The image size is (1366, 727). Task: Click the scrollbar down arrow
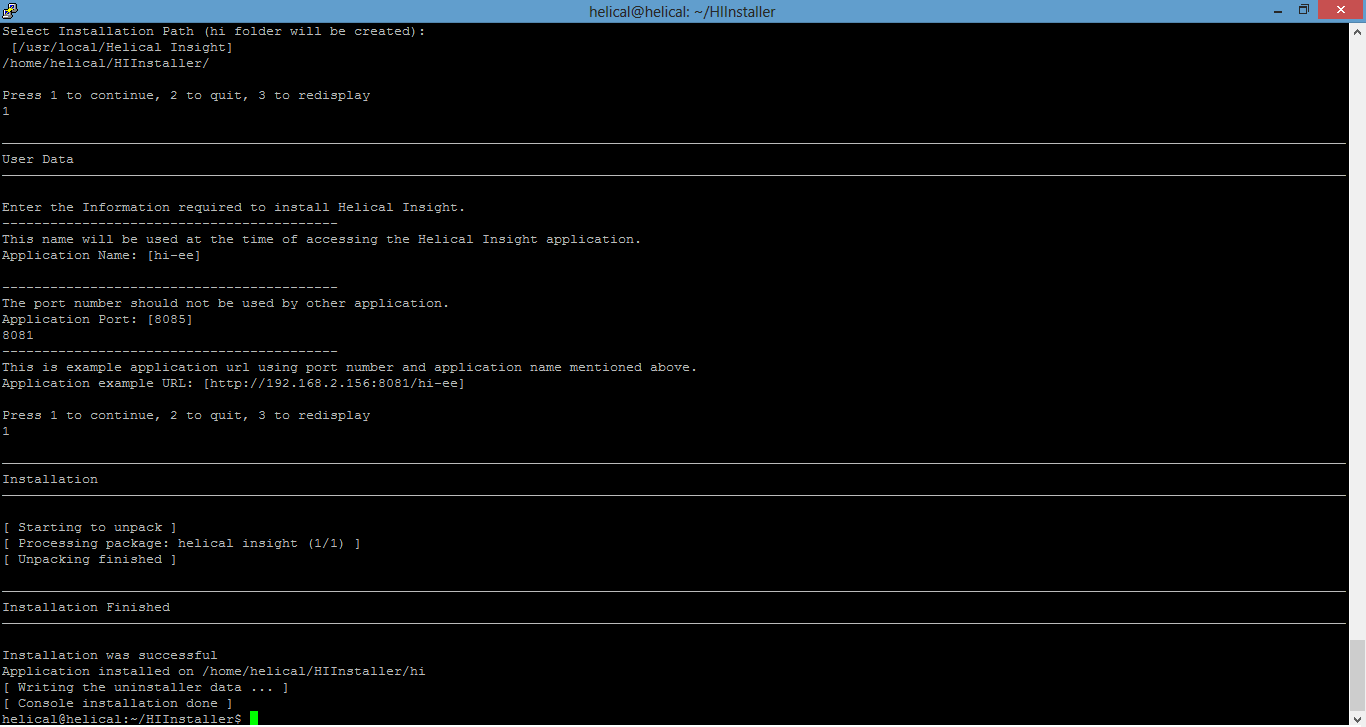1357,718
